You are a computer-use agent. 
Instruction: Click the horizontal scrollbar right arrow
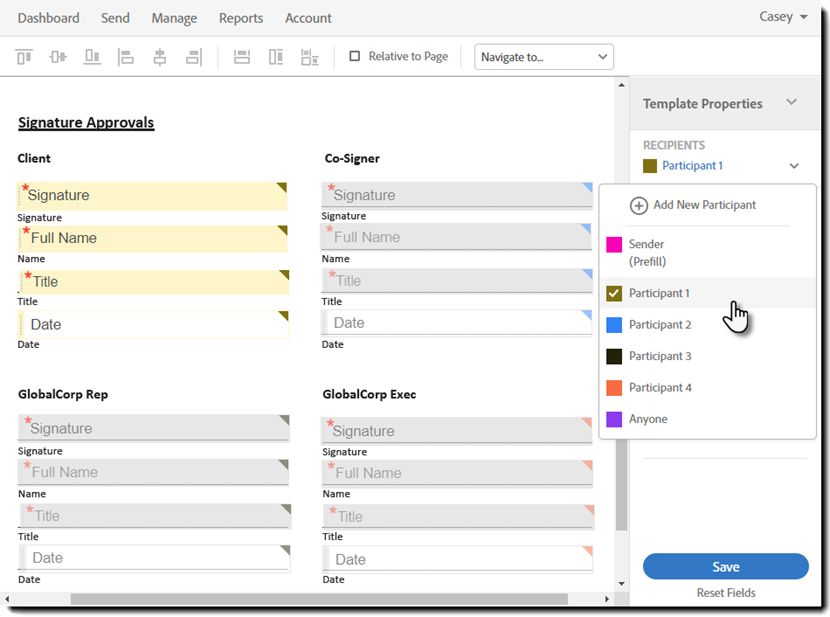tap(607, 599)
